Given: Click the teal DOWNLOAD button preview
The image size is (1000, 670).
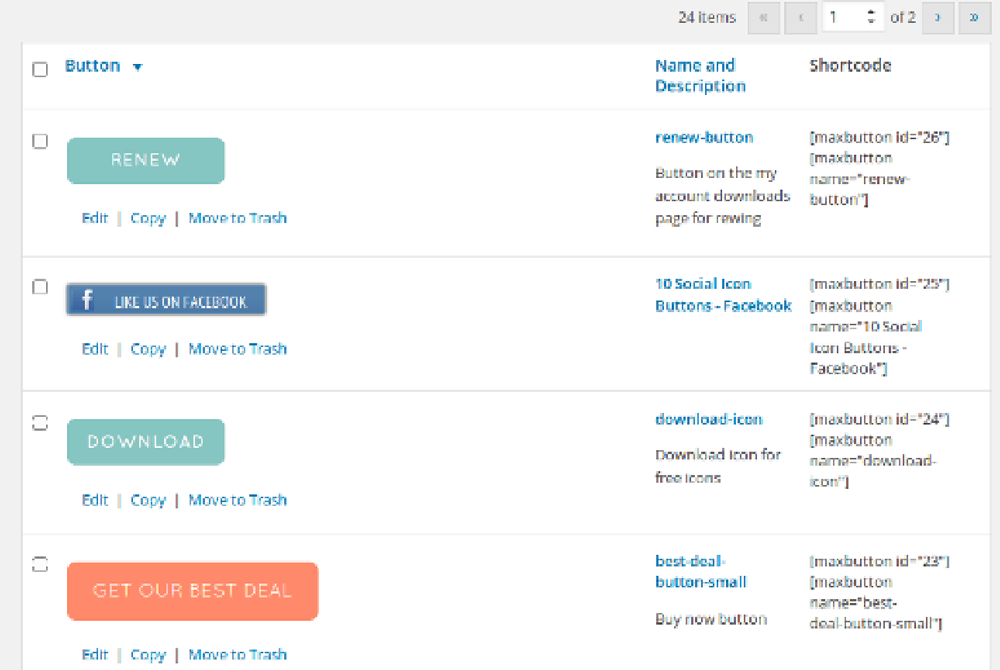Looking at the screenshot, I should coord(146,442).
